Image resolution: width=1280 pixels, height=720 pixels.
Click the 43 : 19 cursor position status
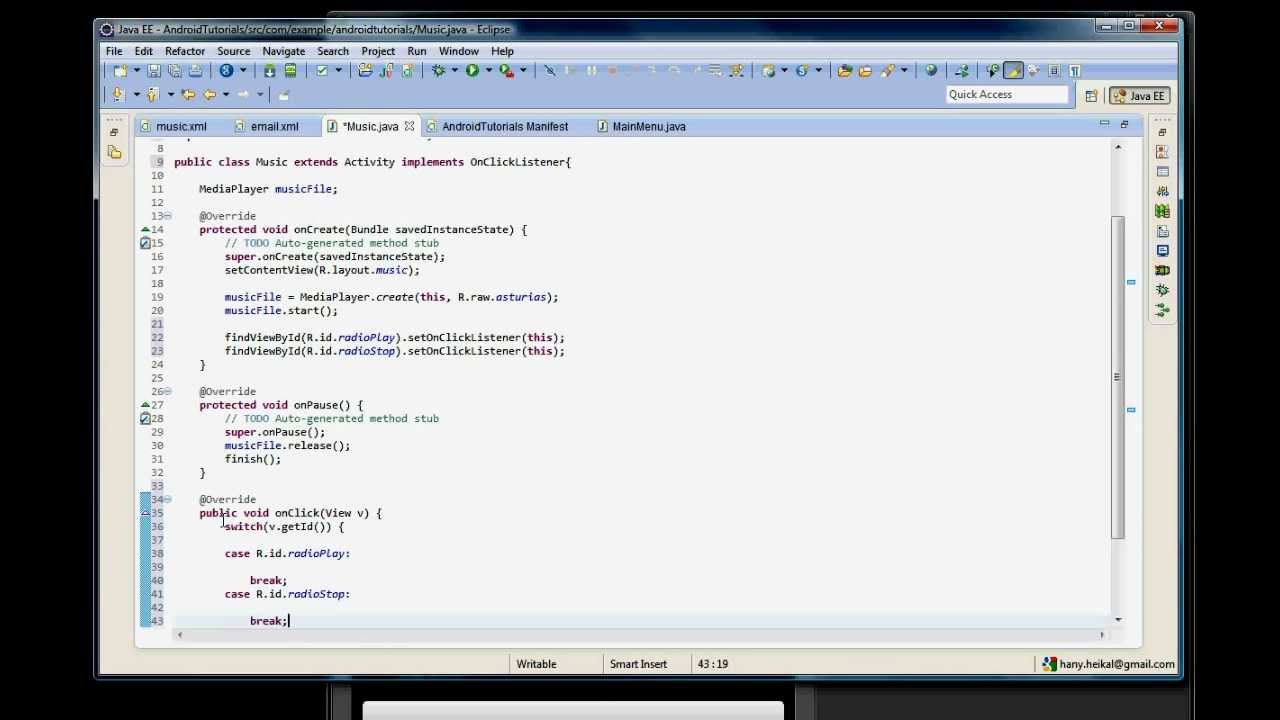coord(712,664)
